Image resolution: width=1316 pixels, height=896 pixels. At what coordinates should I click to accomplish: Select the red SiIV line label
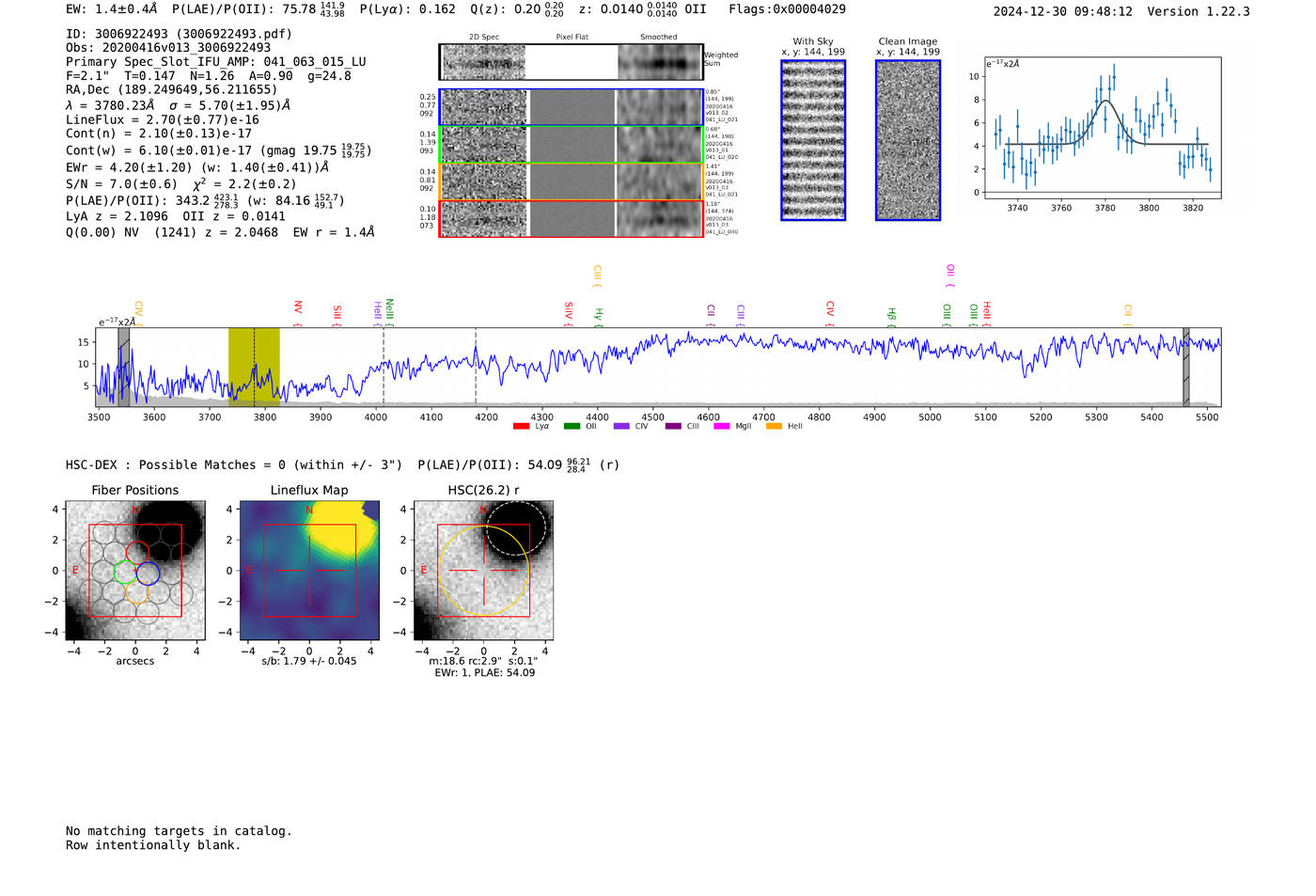click(569, 314)
